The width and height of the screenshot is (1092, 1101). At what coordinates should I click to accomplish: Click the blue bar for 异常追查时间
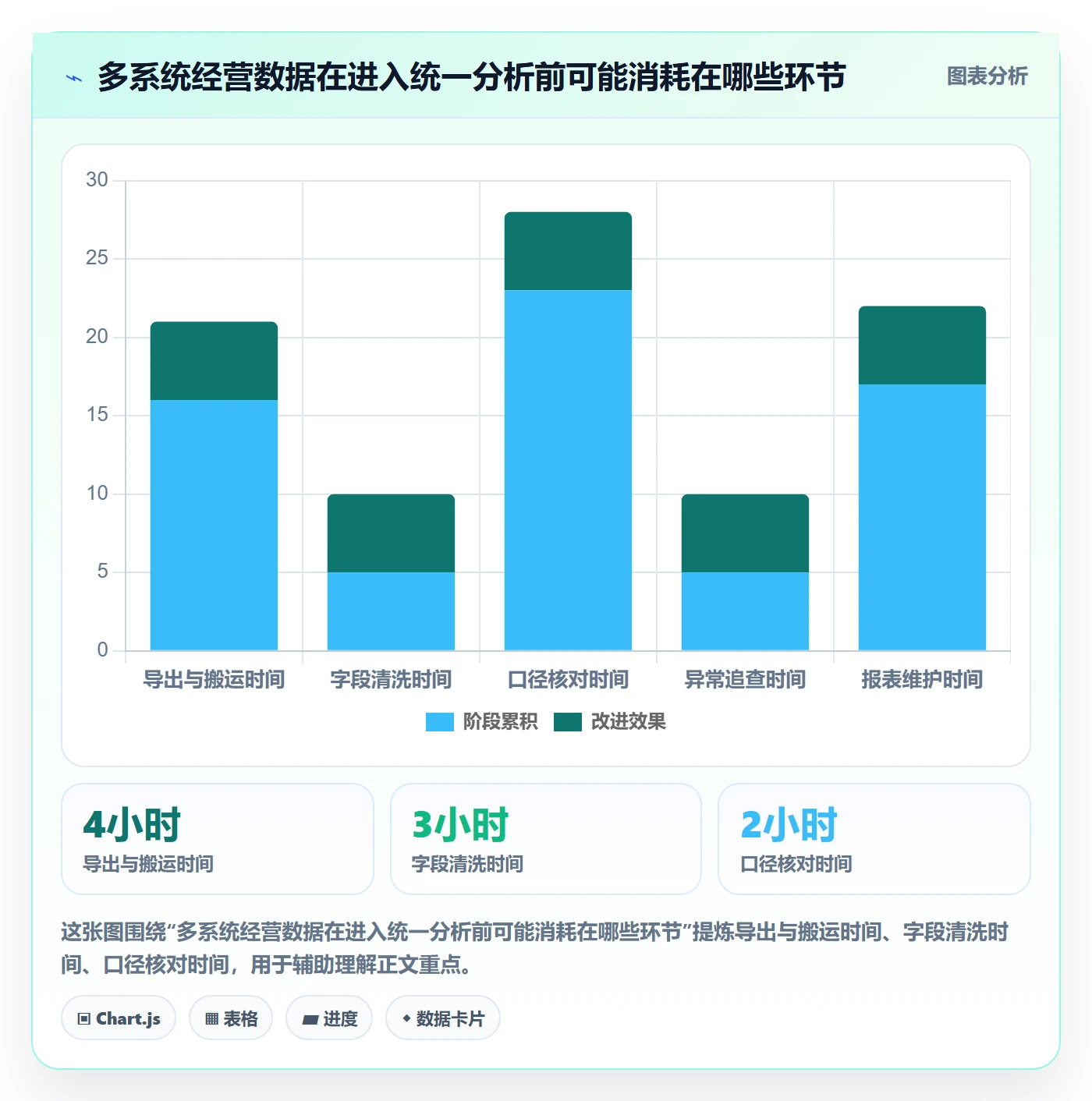(x=745, y=611)
